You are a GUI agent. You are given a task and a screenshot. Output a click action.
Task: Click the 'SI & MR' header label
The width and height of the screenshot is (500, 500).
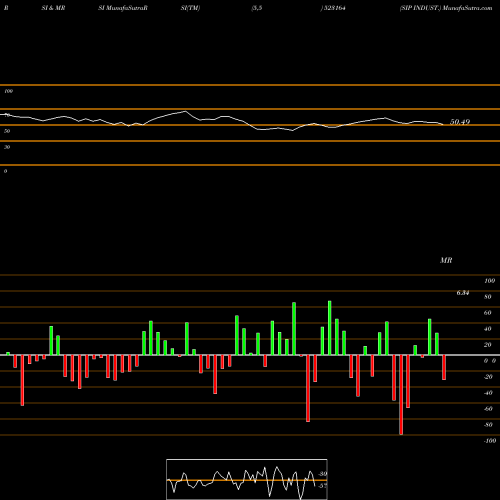[x=53, y=8]
